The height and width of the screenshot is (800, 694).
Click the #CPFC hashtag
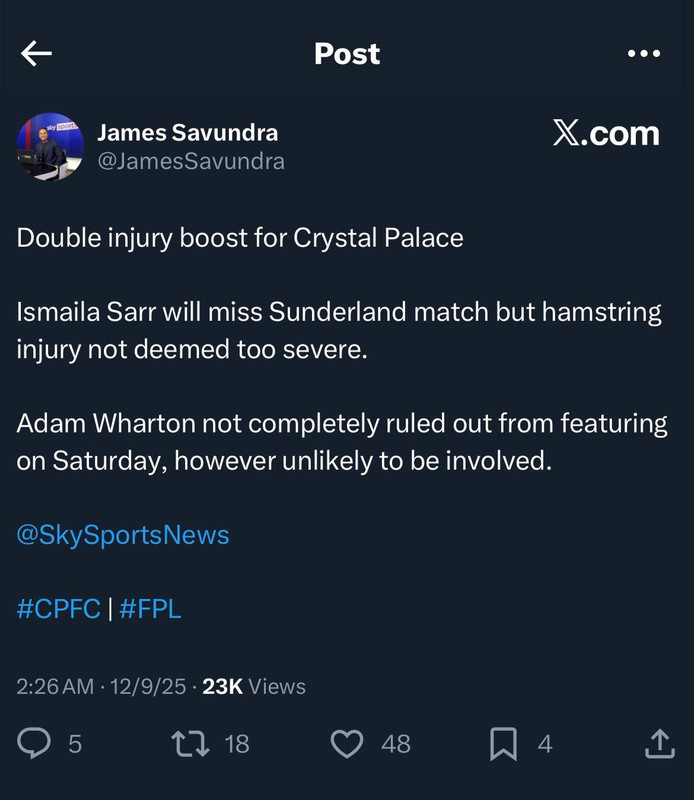[59, 609]
